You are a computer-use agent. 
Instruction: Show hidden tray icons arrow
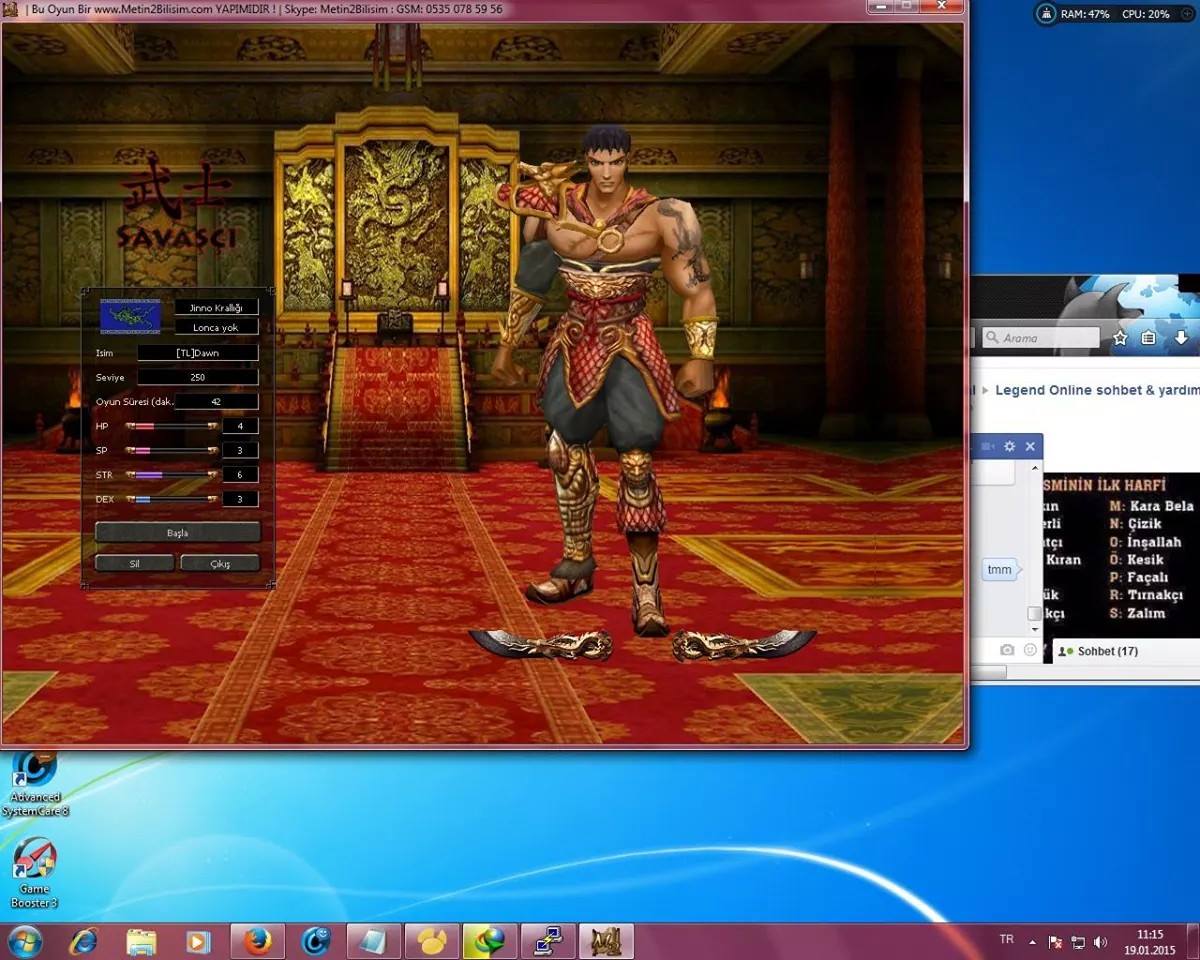point(1032,942)
